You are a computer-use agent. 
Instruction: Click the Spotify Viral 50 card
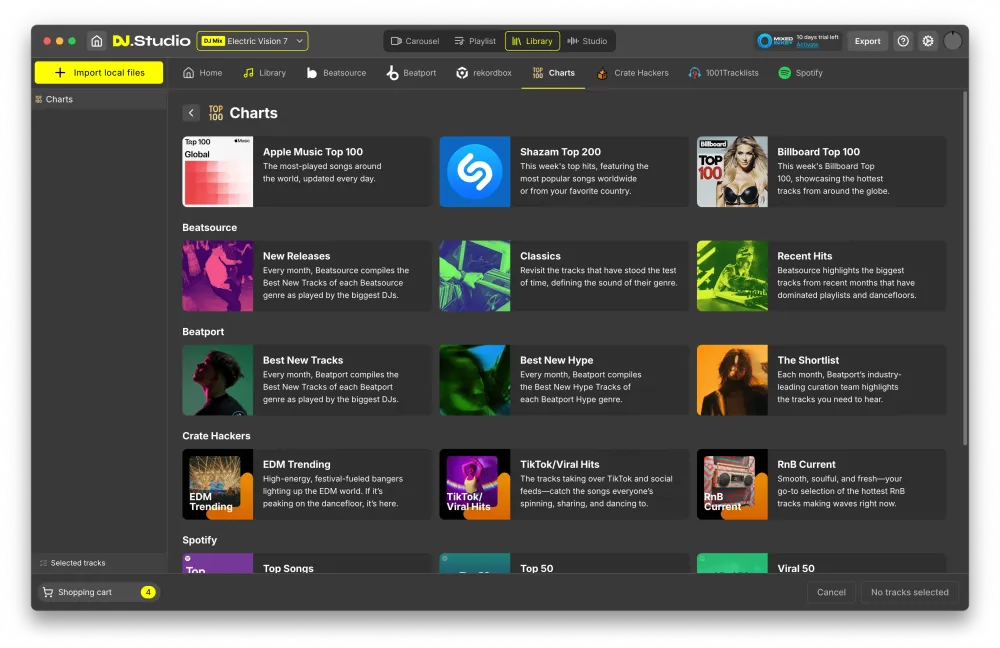(x=821, y=563)
